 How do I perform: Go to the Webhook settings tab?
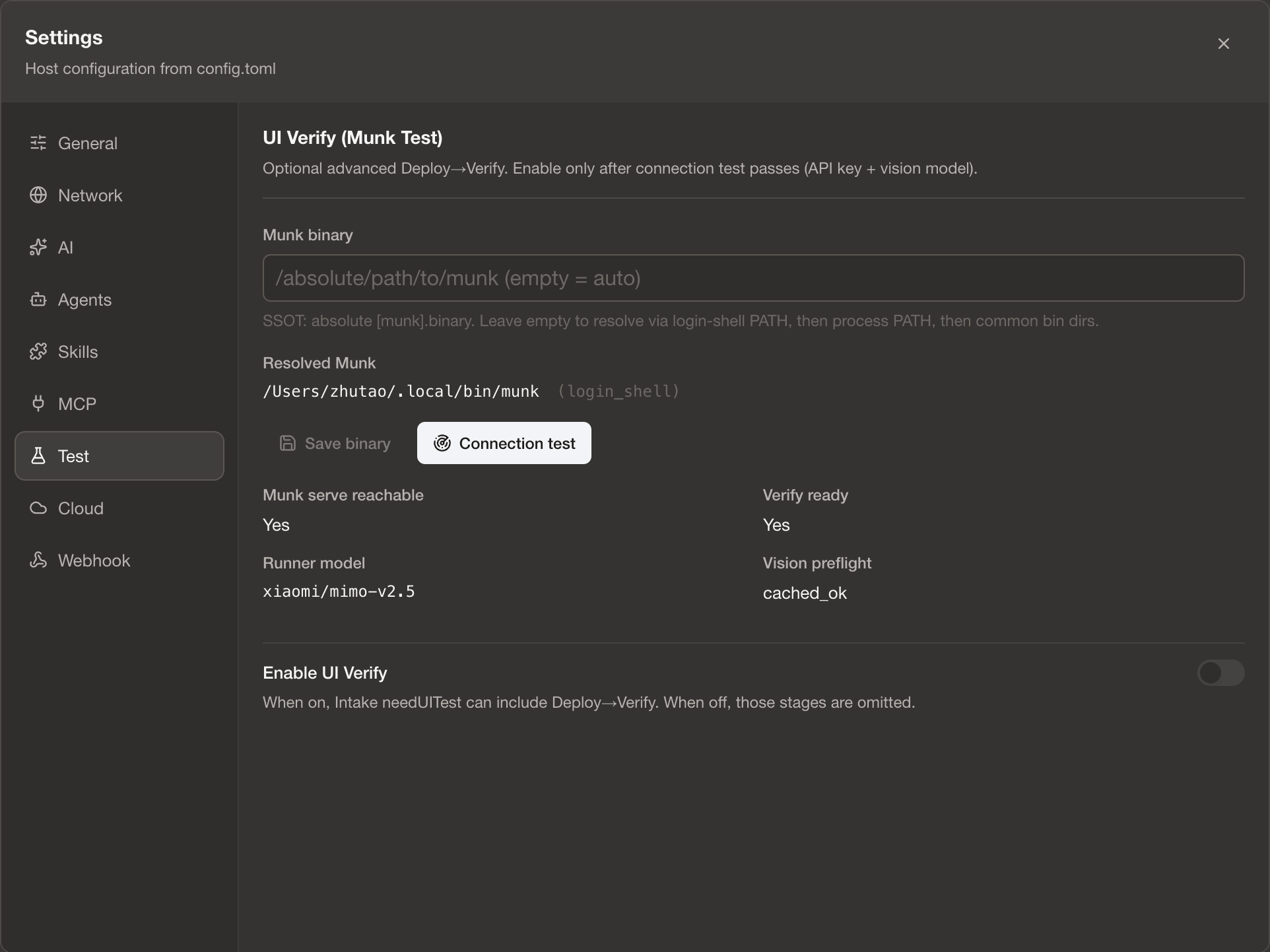coord(119,560)
